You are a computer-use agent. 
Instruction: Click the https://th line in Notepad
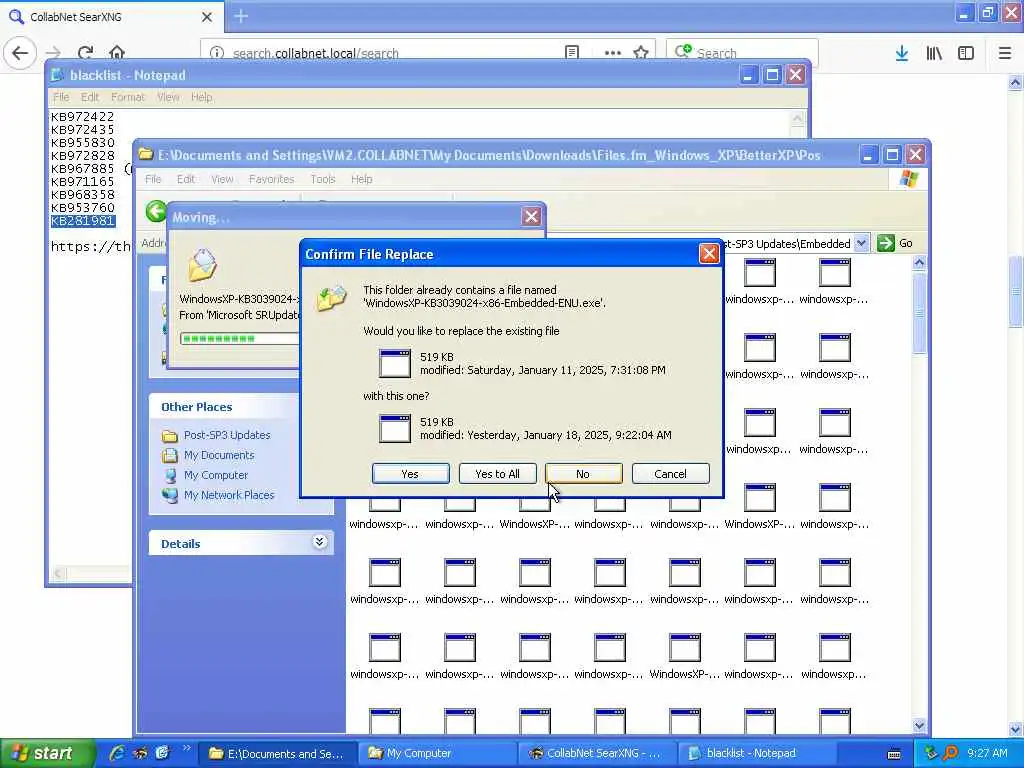[x=91, y=247]
